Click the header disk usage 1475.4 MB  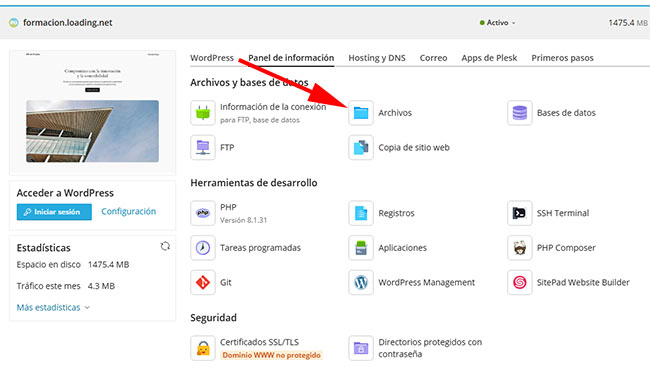(628, 23)
